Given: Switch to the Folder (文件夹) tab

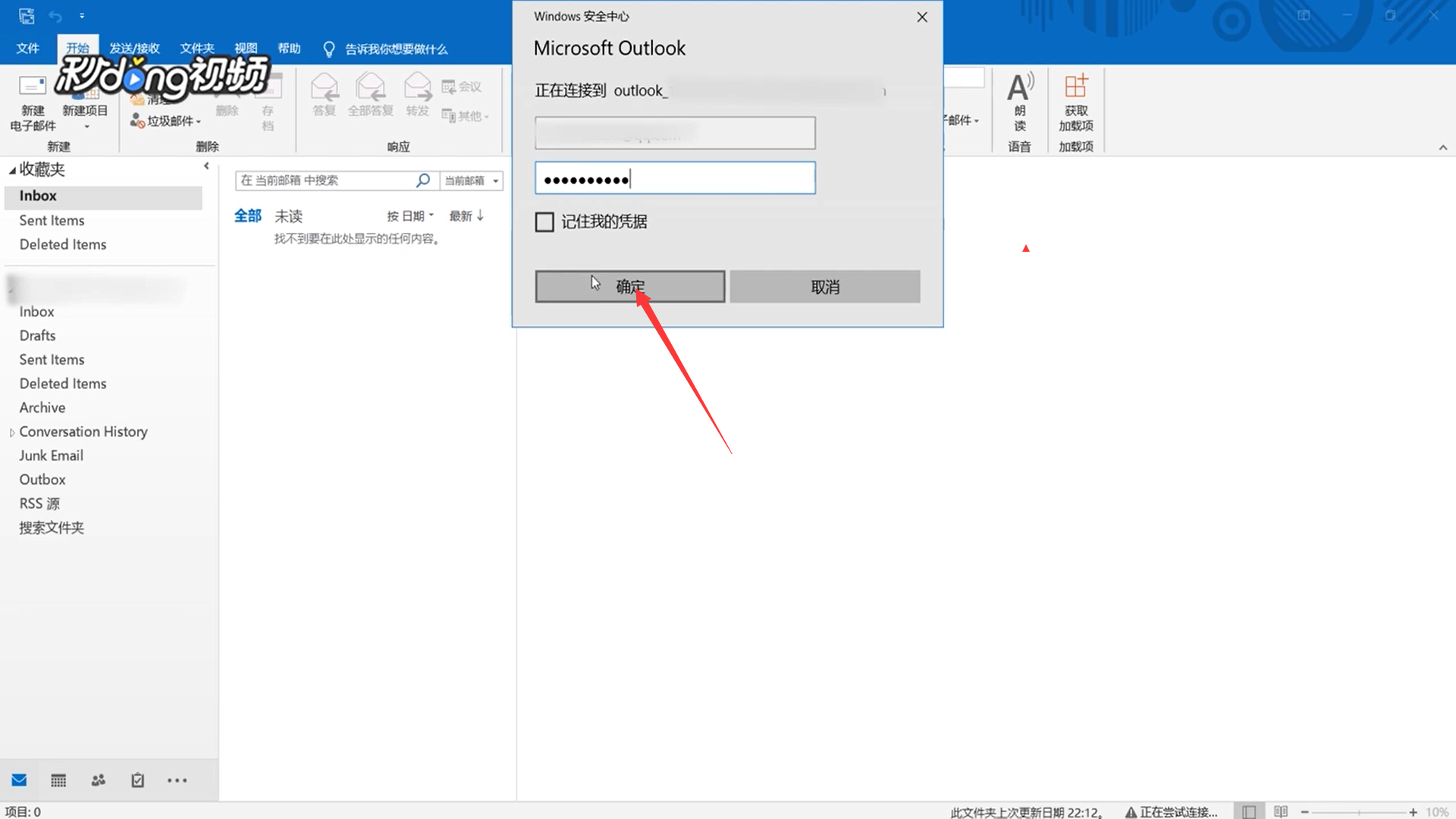Looking at the screenshot, I should coord(197,49).
